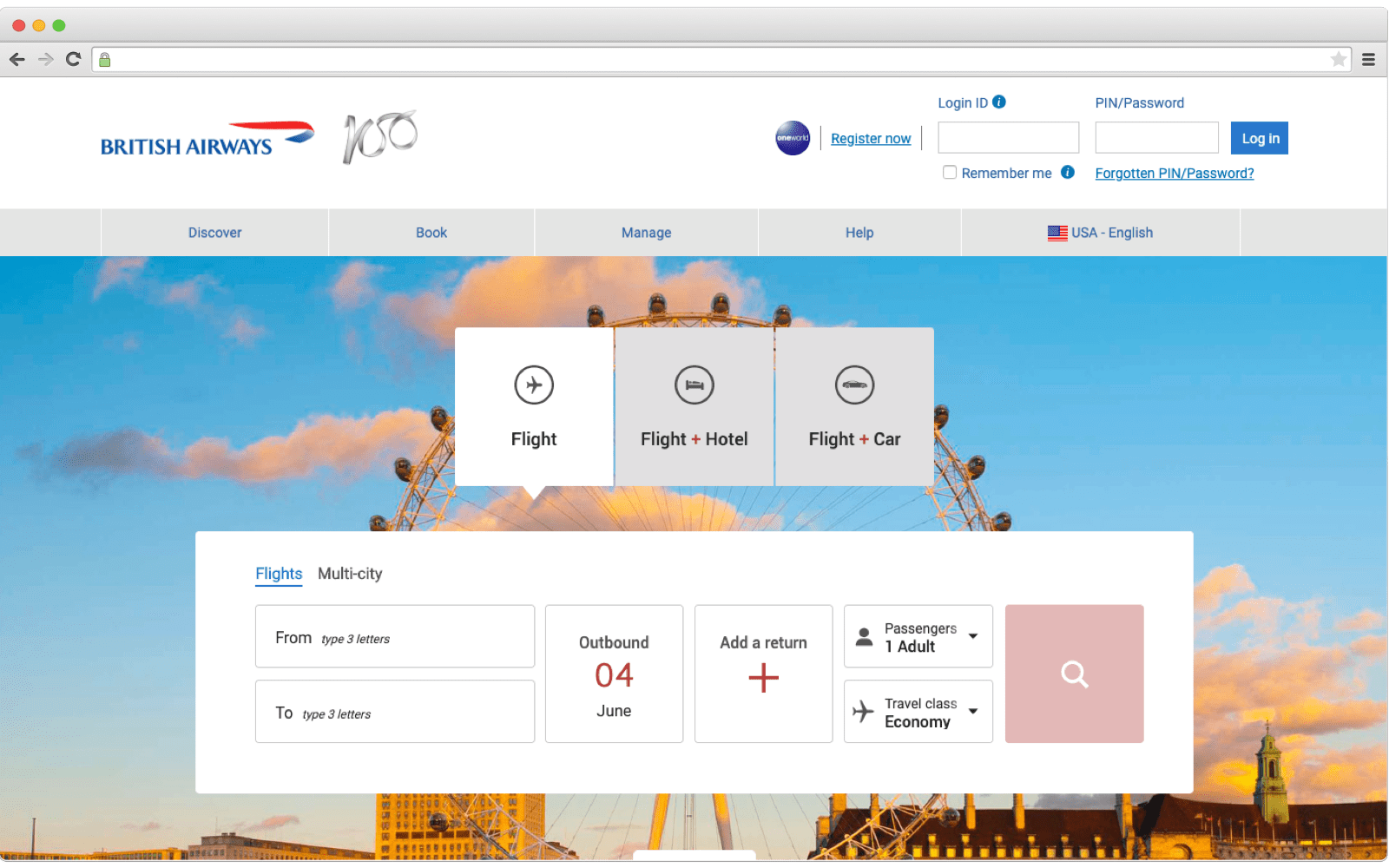Click the browser address bar

click(721, 59)
